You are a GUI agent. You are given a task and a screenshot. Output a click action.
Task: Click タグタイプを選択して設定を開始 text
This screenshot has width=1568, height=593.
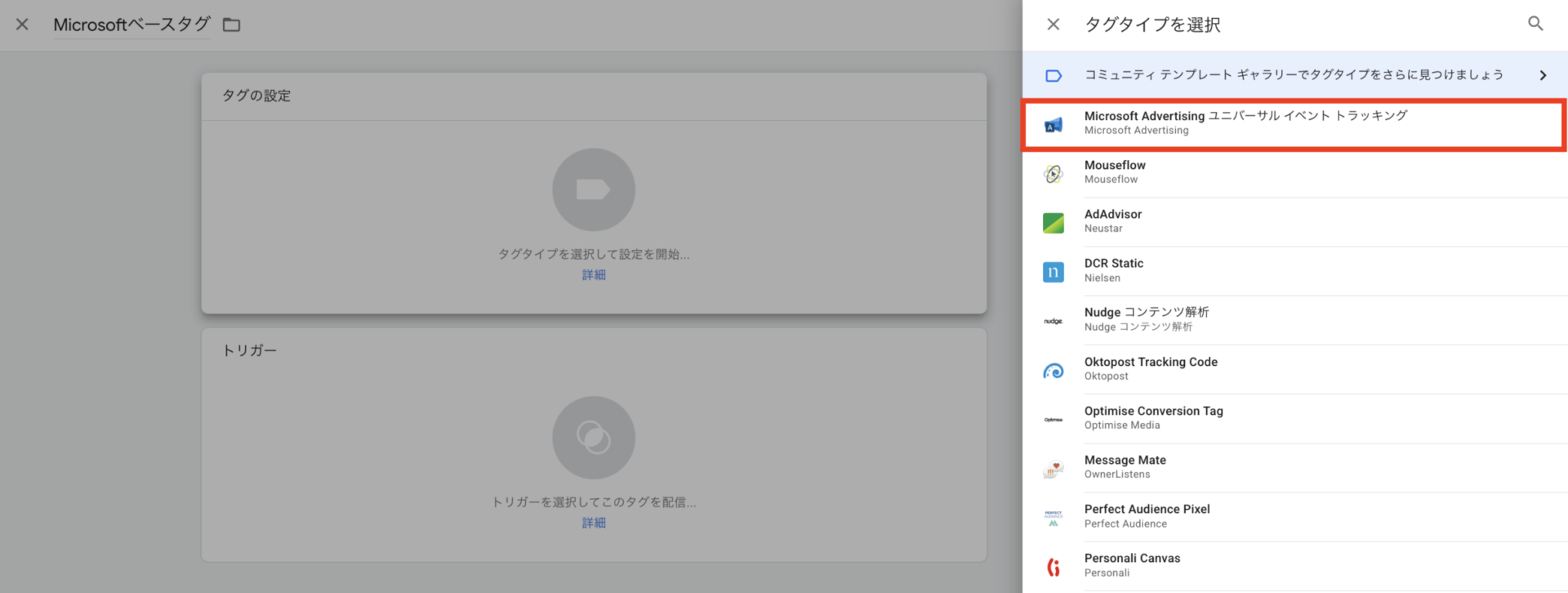(594, 254)
